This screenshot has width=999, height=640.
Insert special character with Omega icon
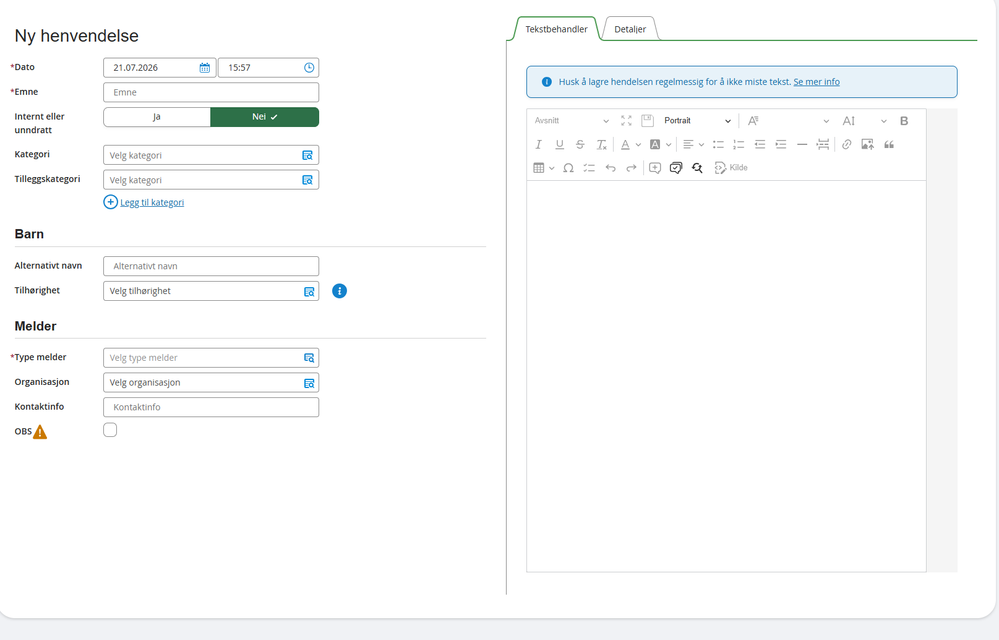[x=568, y=168]
